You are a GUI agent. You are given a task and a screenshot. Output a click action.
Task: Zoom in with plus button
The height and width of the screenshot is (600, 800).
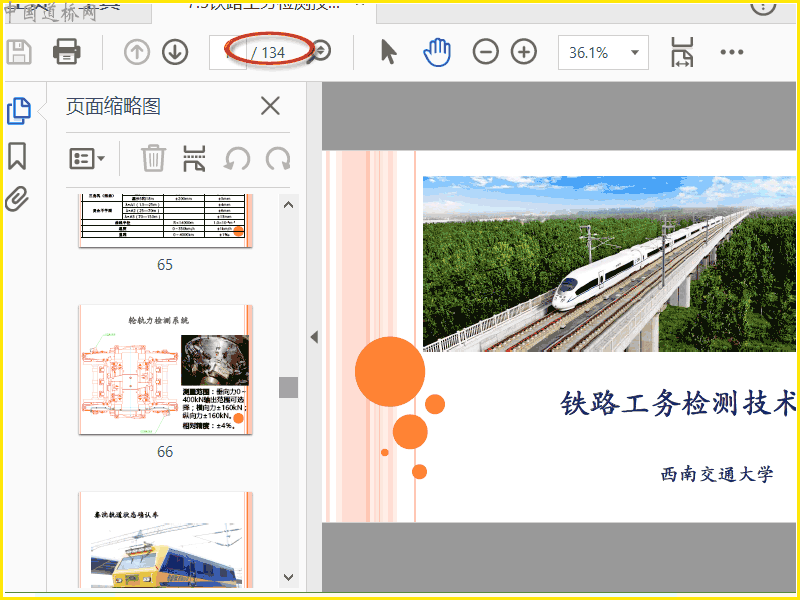pos(524,52)
